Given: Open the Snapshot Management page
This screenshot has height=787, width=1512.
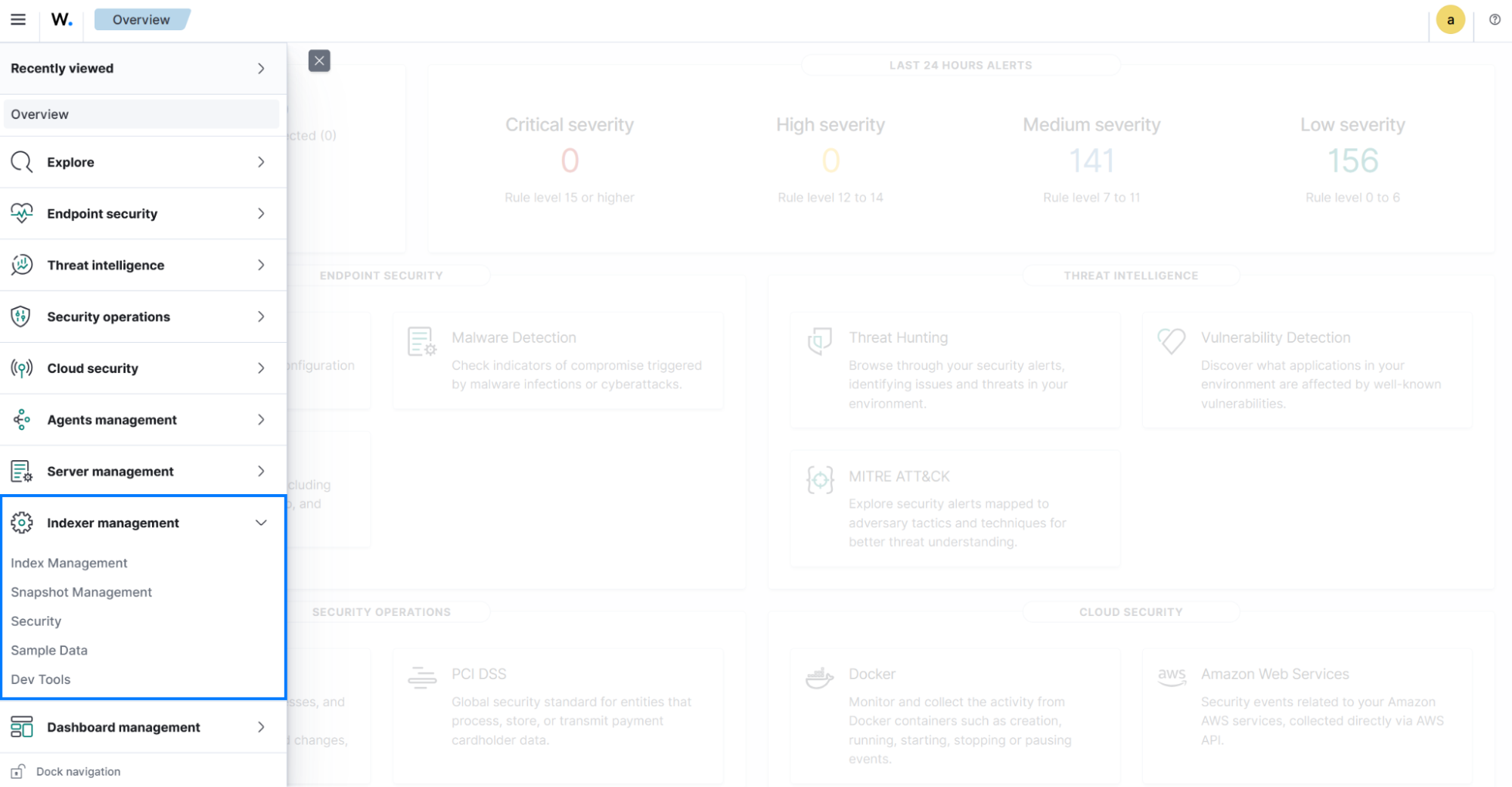Looking at the screenshot, I should tap(81, 592).
